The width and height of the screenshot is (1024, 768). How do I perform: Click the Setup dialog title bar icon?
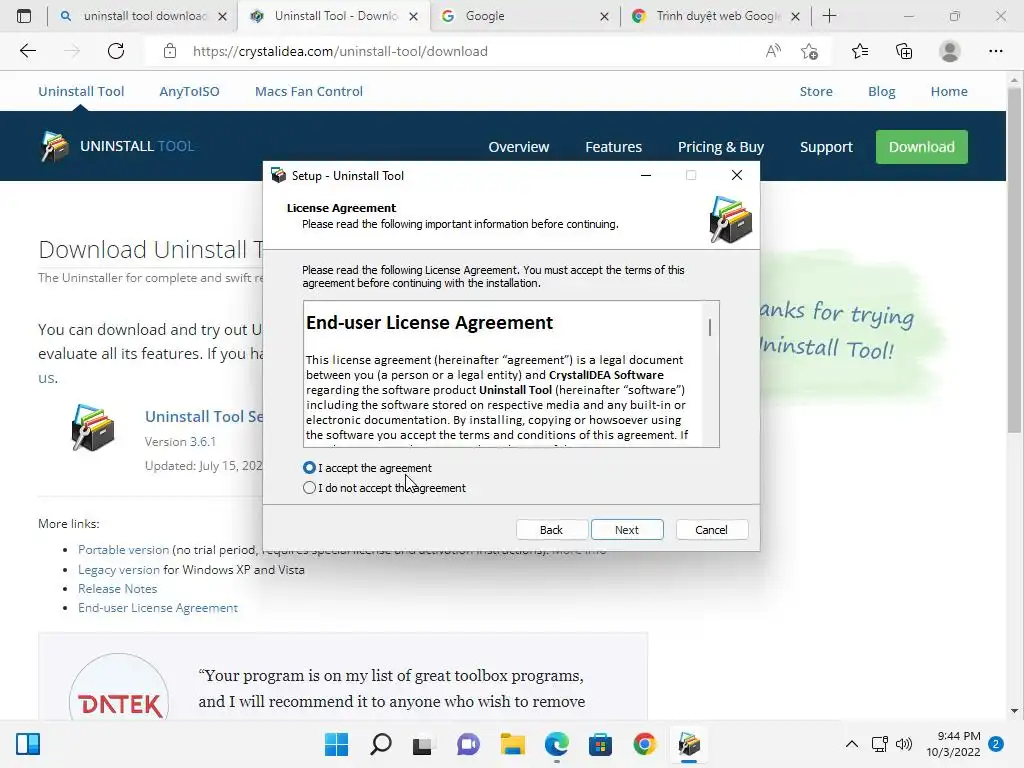click(x=279, y=175)
